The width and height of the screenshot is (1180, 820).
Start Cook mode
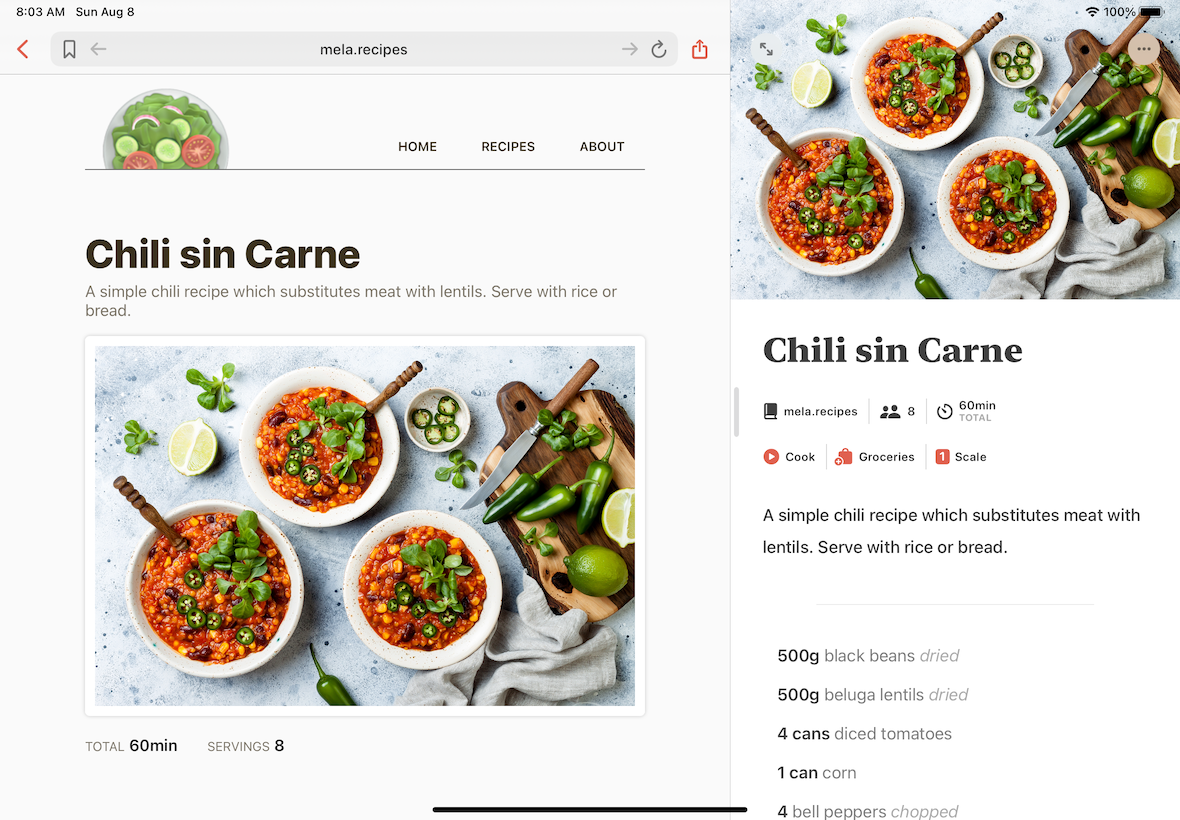pyautogui.click(x=789, y=457)
